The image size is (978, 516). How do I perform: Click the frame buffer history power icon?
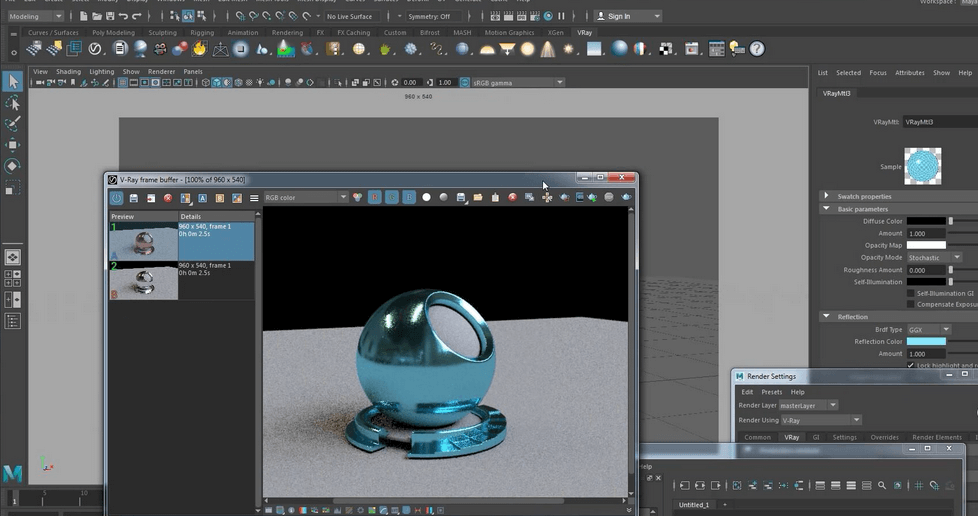(117, 198)
